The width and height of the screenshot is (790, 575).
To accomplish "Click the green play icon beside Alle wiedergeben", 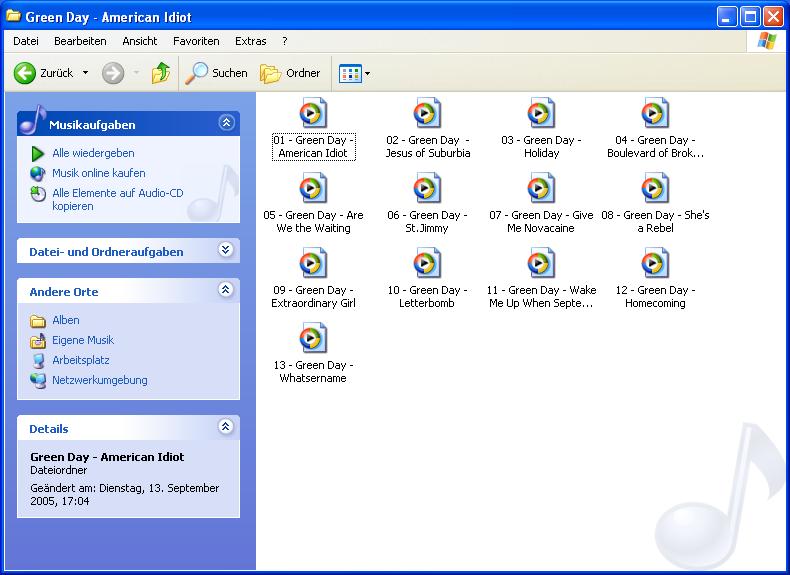I will click(38, 154).
